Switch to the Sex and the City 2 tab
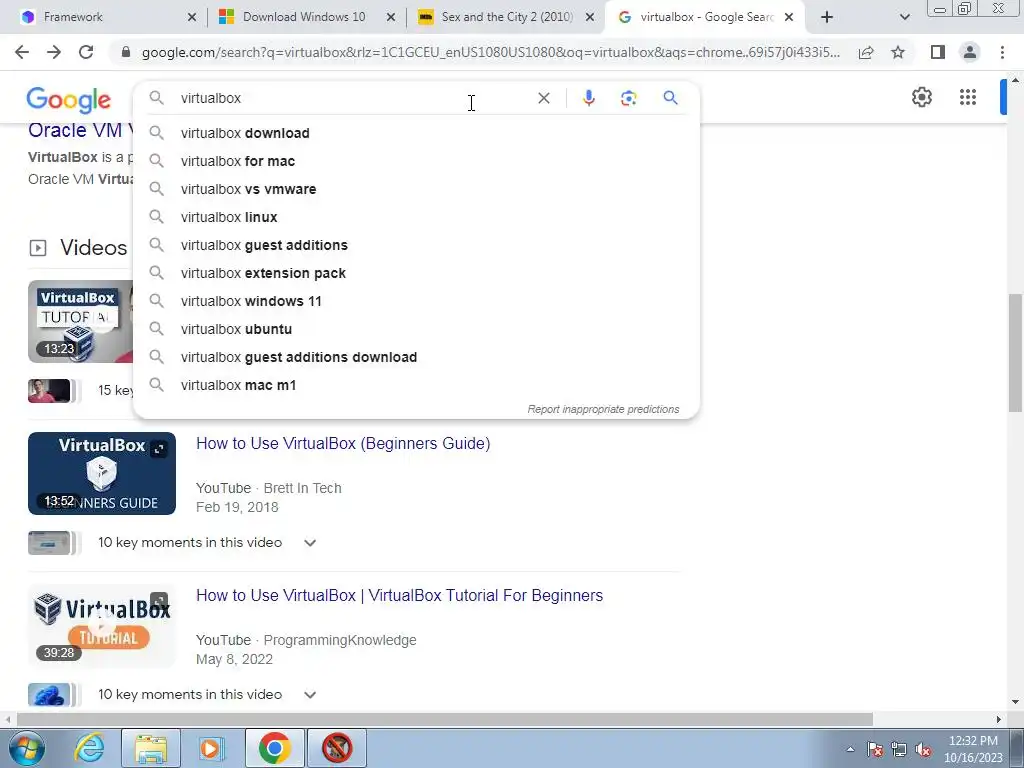Image resolution: width=1024 pixels, height=768 pixels. pos(507,17)
